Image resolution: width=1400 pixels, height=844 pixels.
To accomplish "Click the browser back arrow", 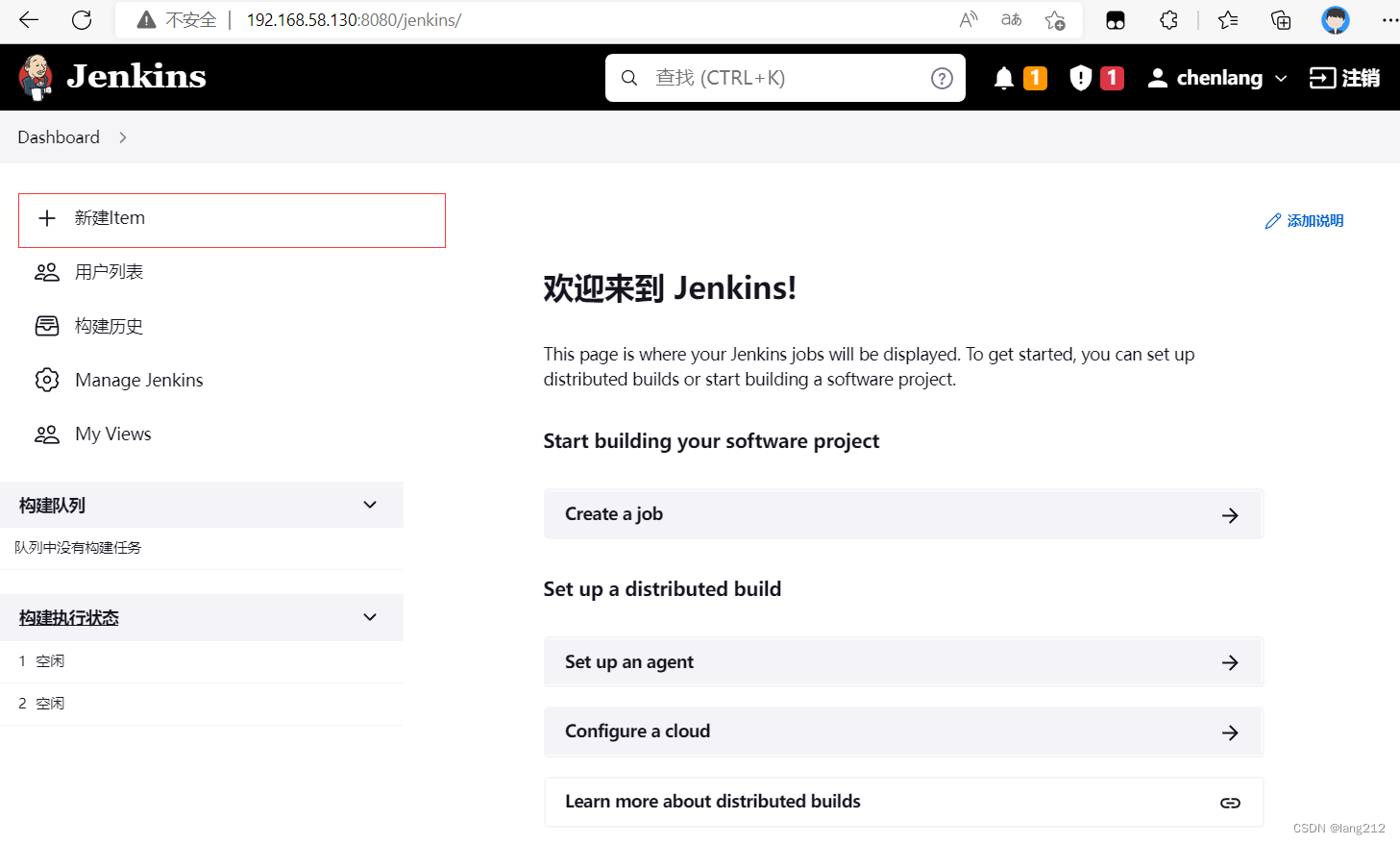I will pos(29,19).
